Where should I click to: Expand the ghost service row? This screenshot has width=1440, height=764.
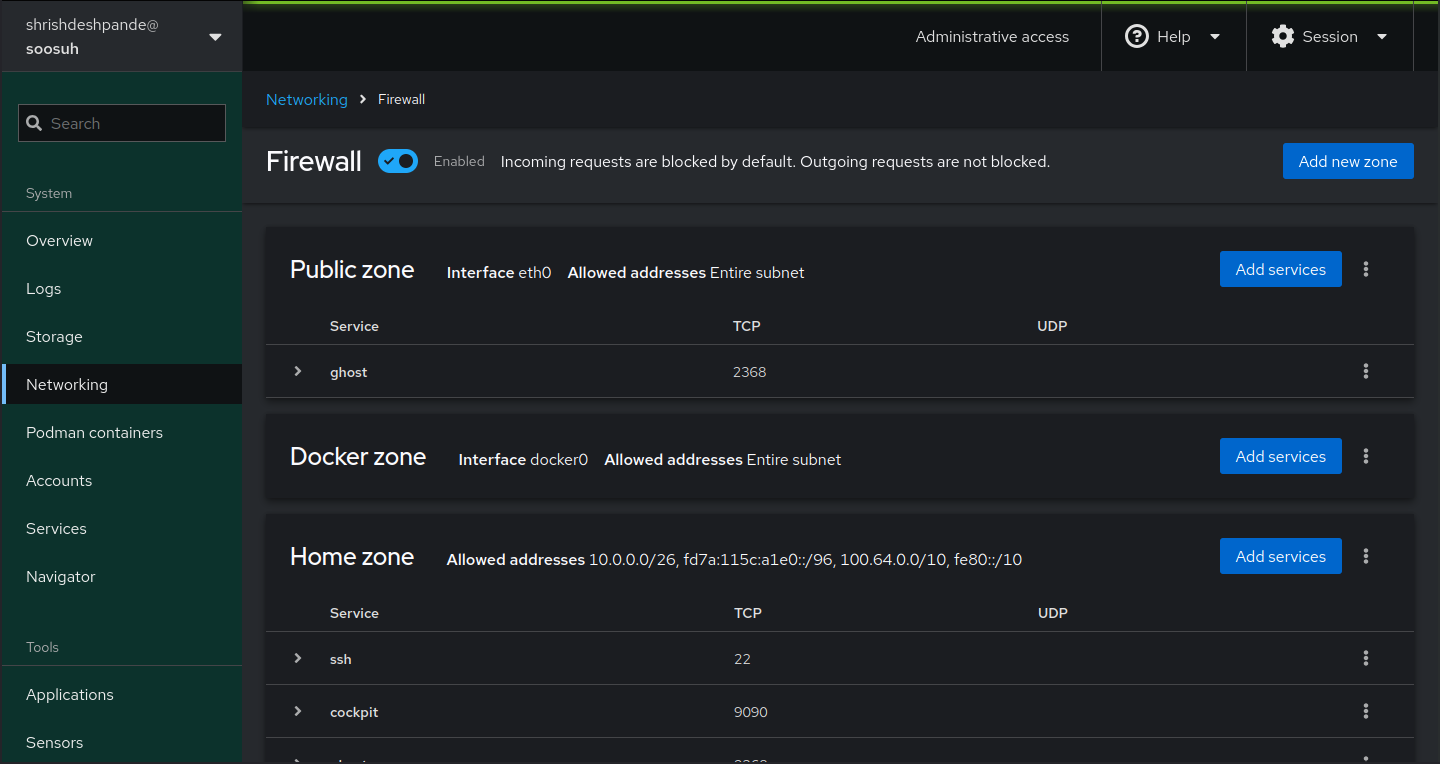[x=298, y=371]
